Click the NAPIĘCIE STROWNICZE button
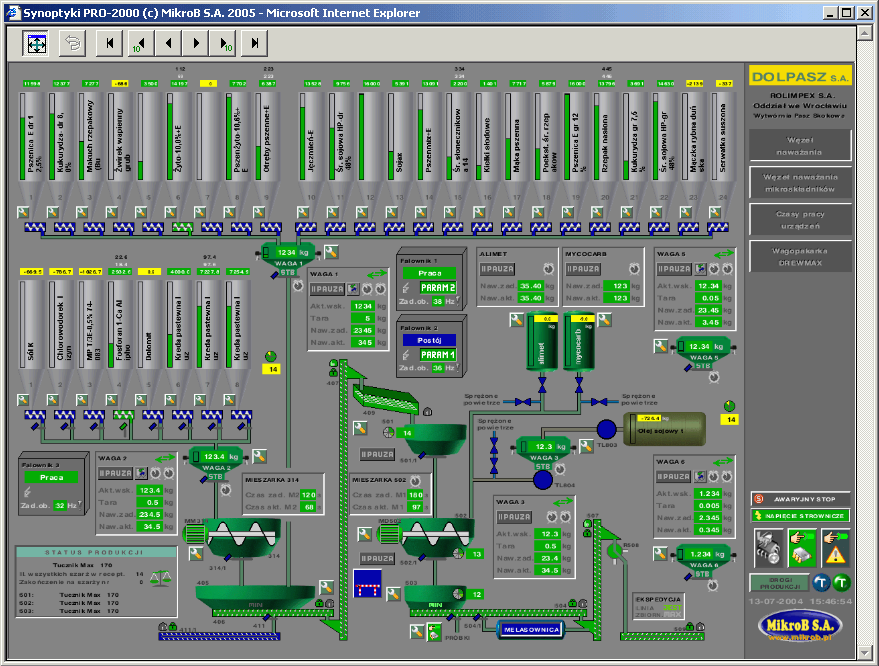Image resolution: width=879 pixels, height=666 pixels. click(x=801, y=516)
